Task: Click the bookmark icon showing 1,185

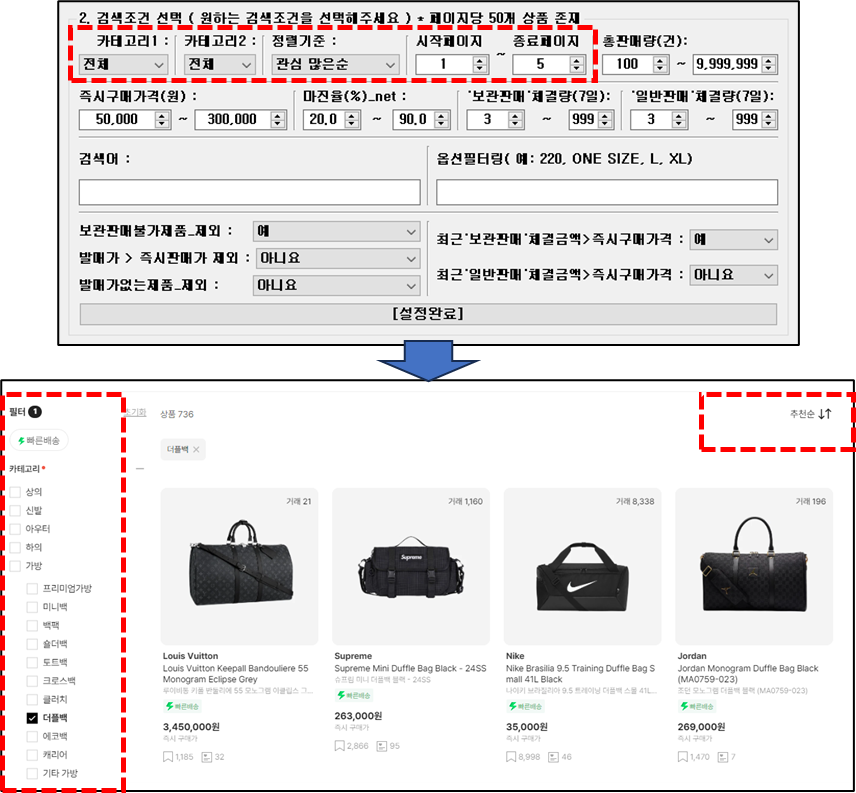Action: pos(168,757)
